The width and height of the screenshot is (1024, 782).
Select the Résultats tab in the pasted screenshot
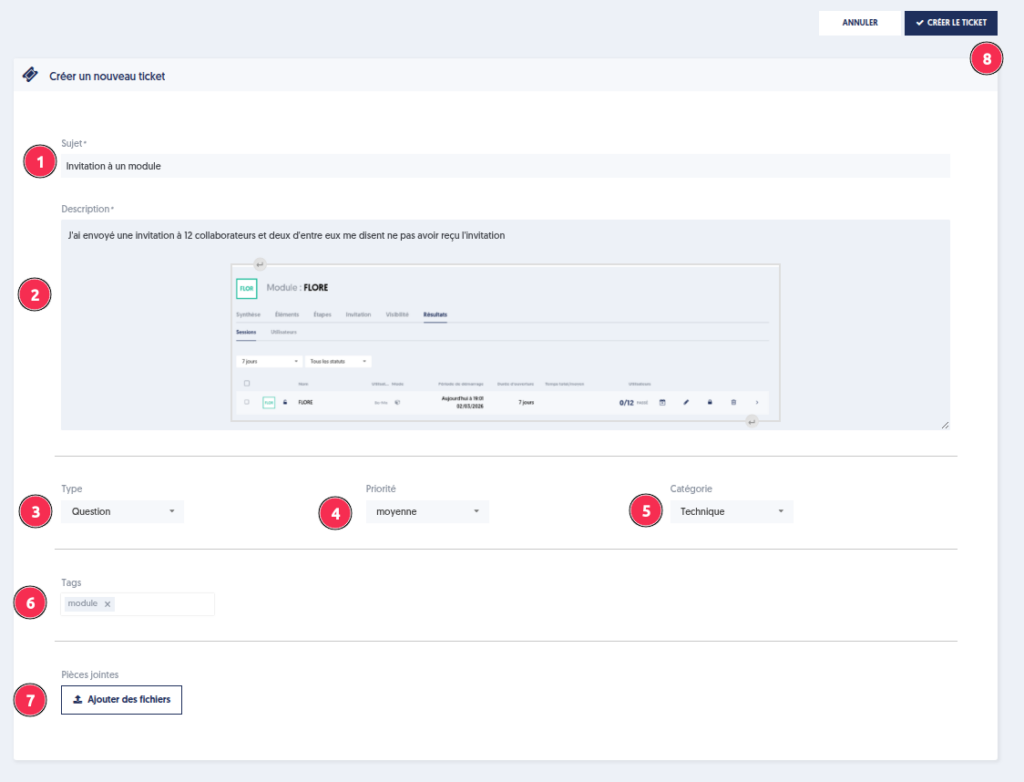(x=435, y=314)
